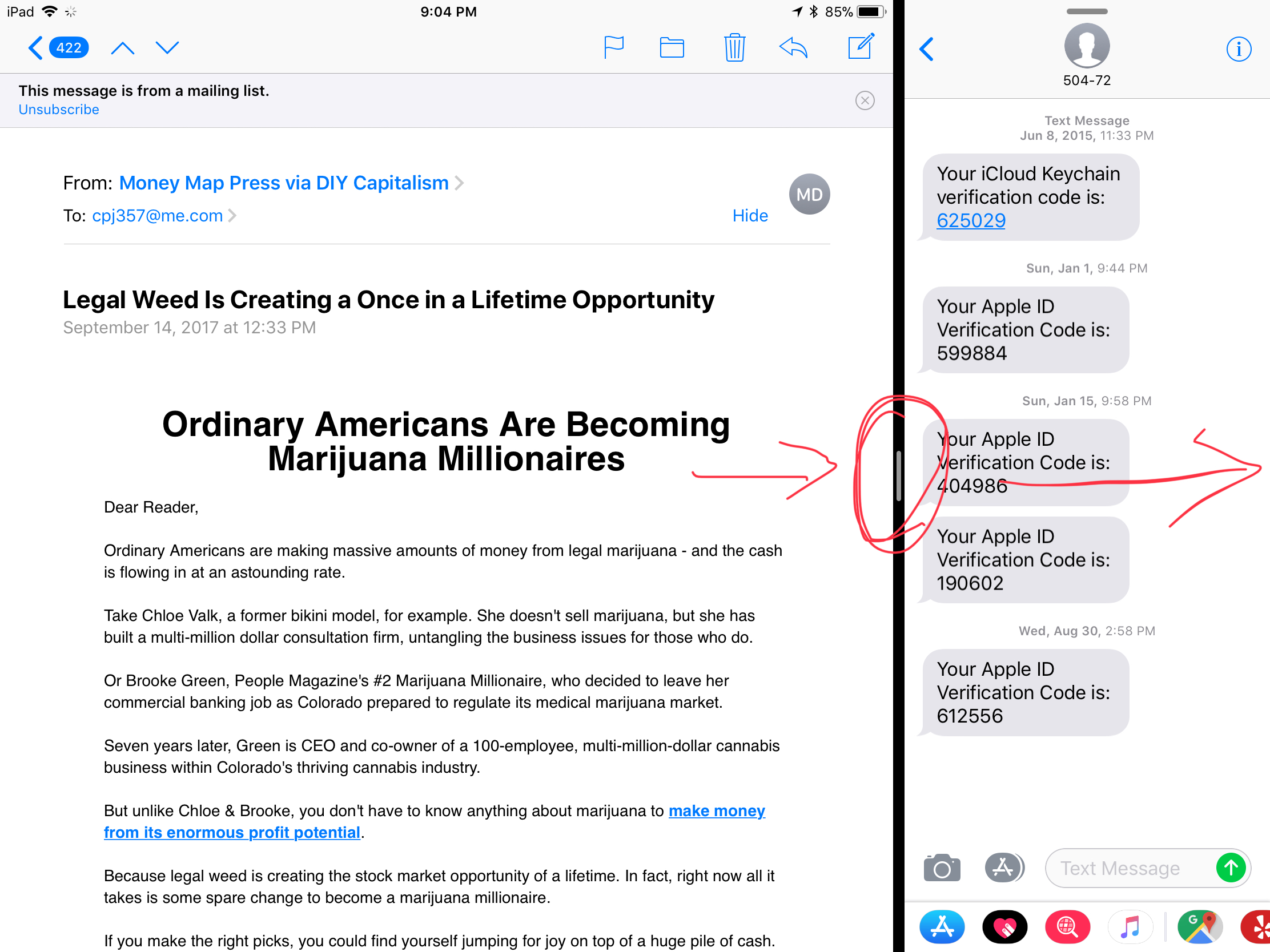Compose a new email
This screenshot has height=952, width=1270.
click(861, 46)
